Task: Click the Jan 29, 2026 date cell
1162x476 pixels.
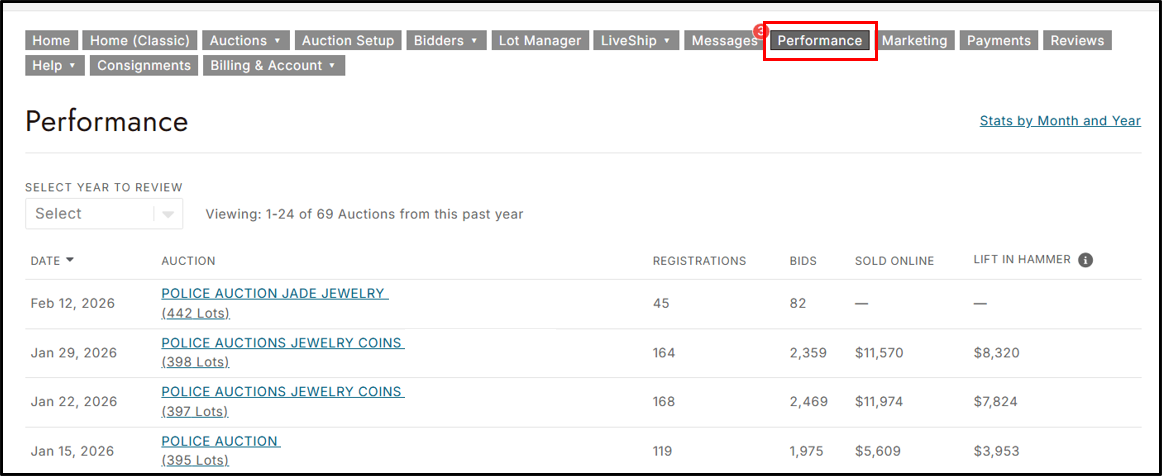Action: [73, 353]
